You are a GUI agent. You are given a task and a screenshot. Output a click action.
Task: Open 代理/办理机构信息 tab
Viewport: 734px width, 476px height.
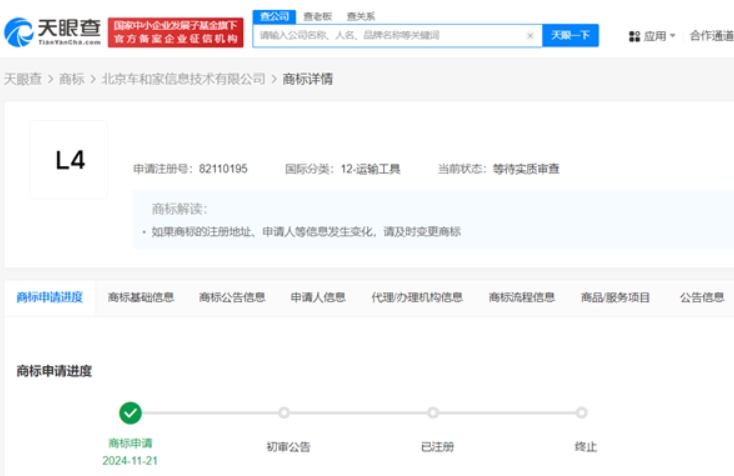417,297
